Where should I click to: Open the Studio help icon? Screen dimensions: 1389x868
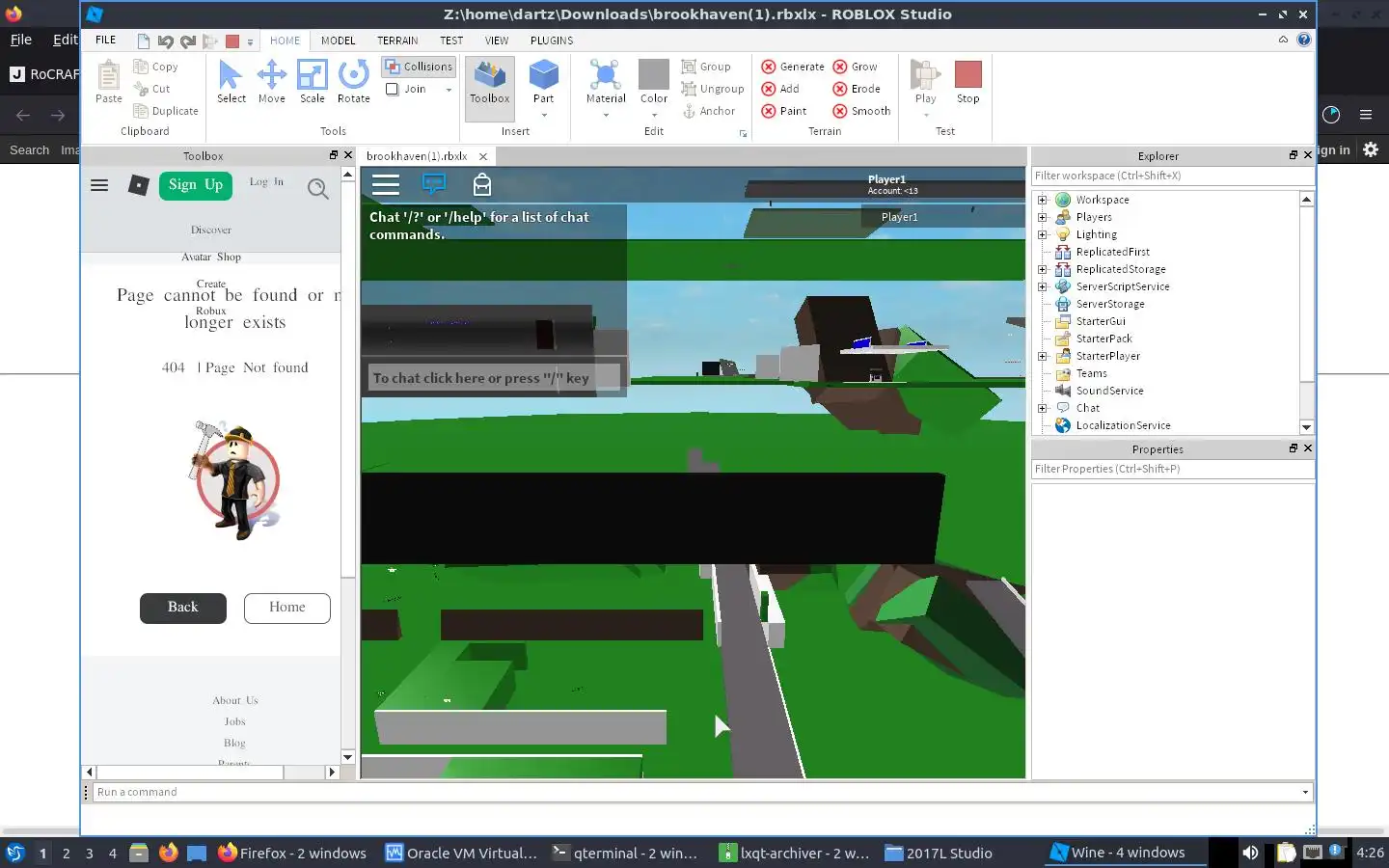tap(1304, 40)
